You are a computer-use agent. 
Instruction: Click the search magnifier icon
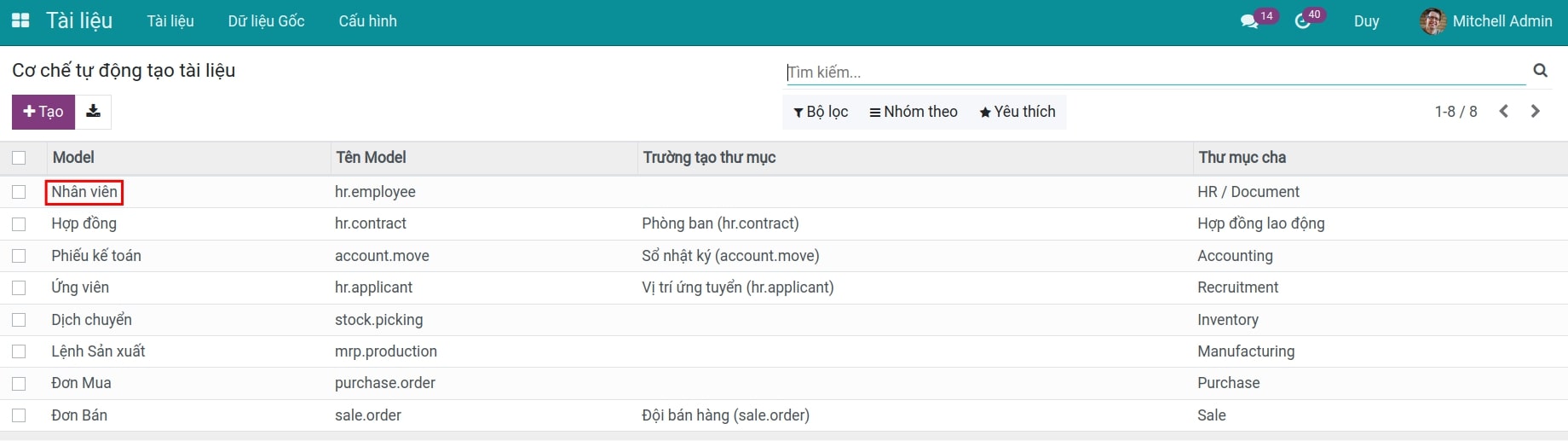[x=1540, y=71]
